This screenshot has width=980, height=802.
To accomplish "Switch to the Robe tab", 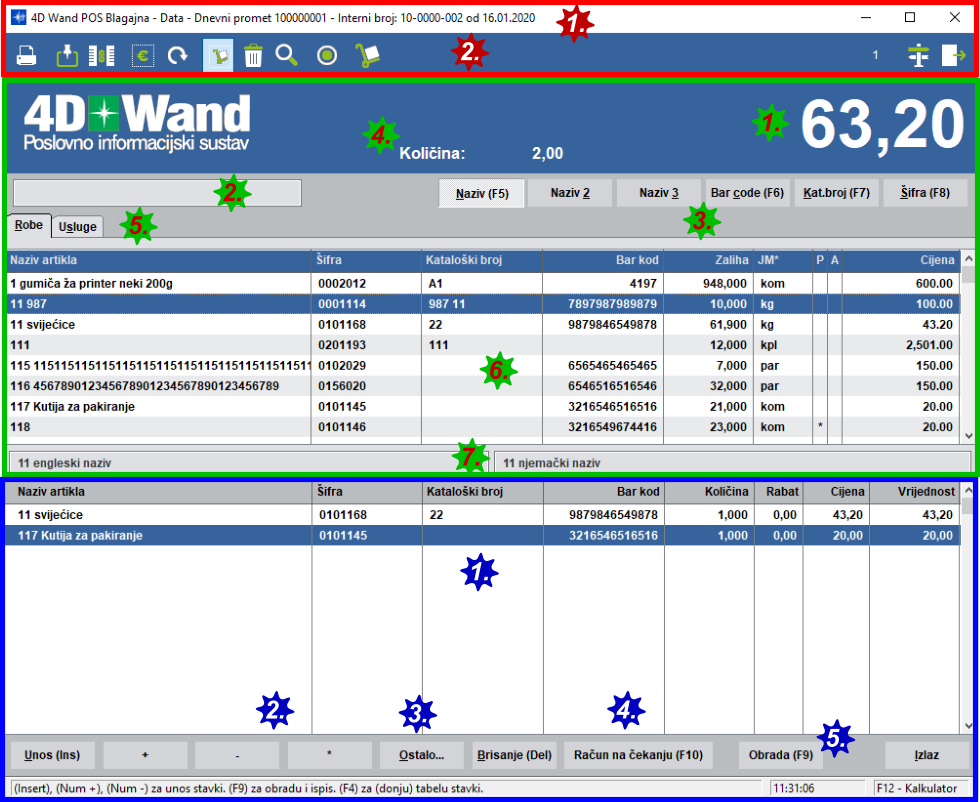I will tap(29, 225).
